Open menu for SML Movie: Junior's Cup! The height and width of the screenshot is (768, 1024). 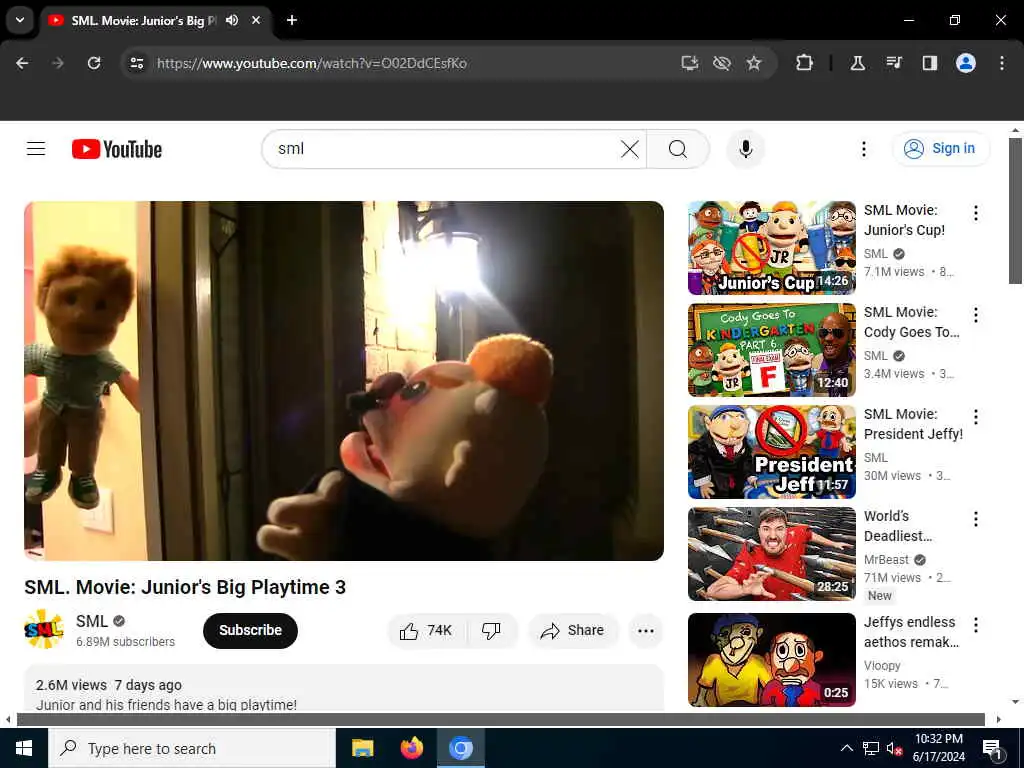point(976,213)
